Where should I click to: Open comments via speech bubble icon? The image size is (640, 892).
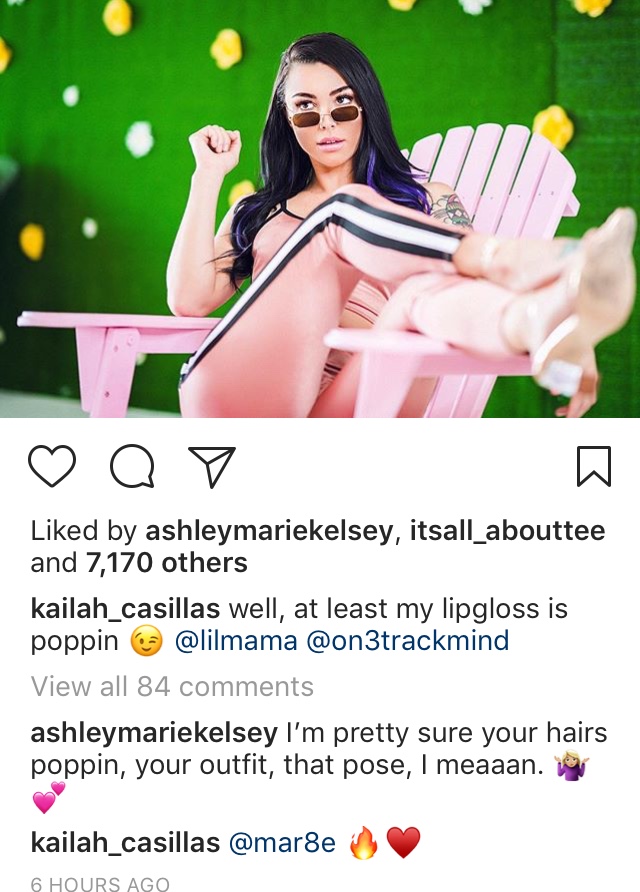pyautogui.click(x=132, y=466)
